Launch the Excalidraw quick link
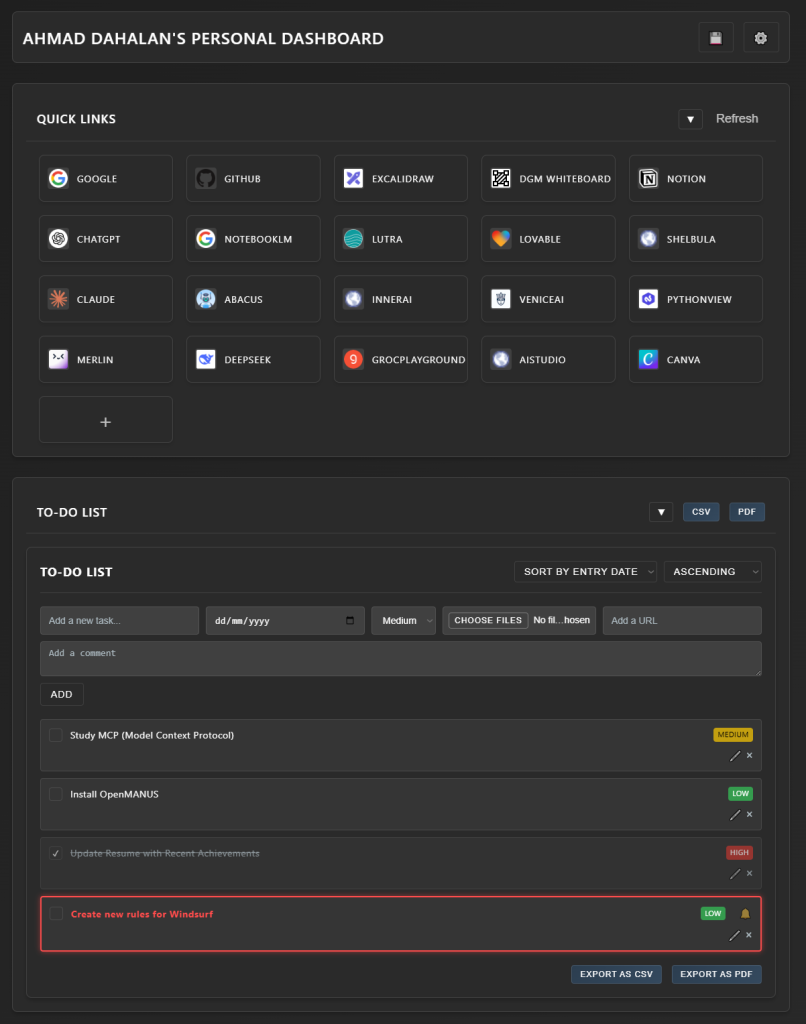Screen dimensions: 806x1024 pos(400,179)
